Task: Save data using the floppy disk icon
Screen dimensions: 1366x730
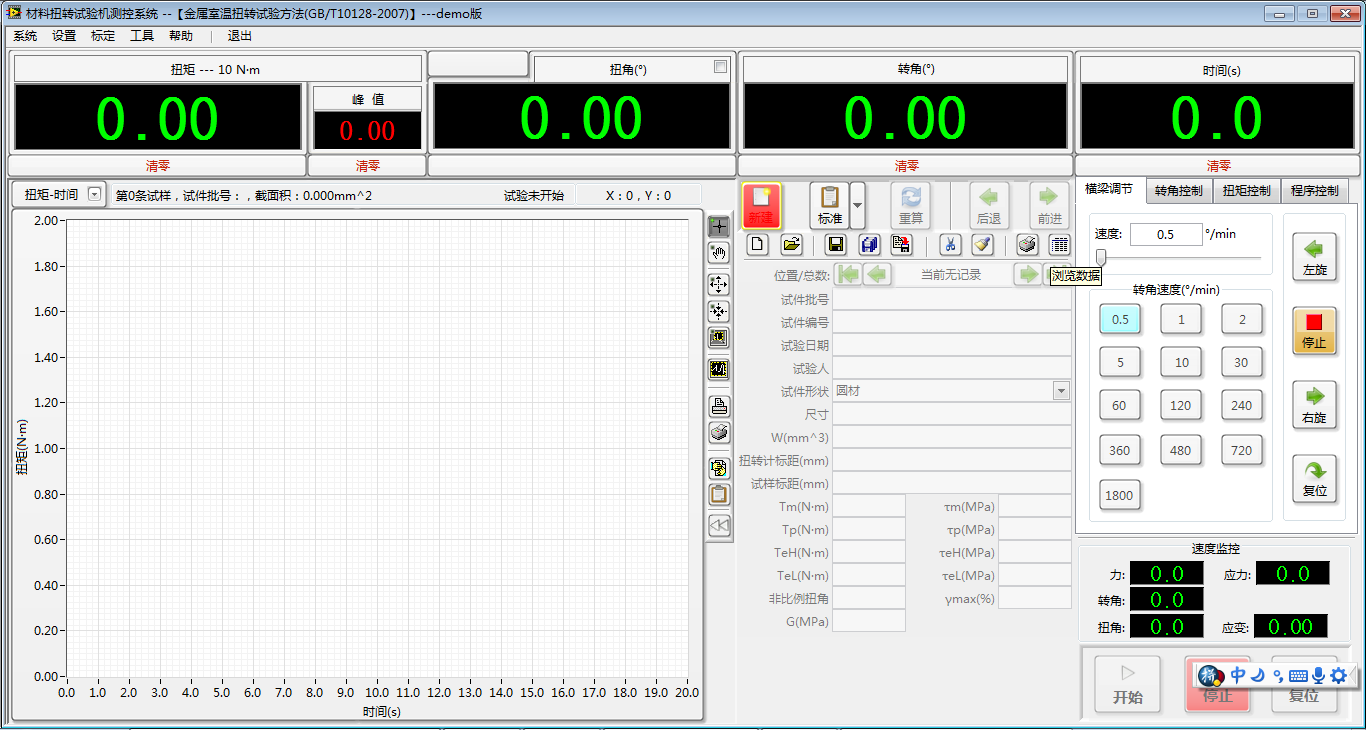Action: [836, 244]
